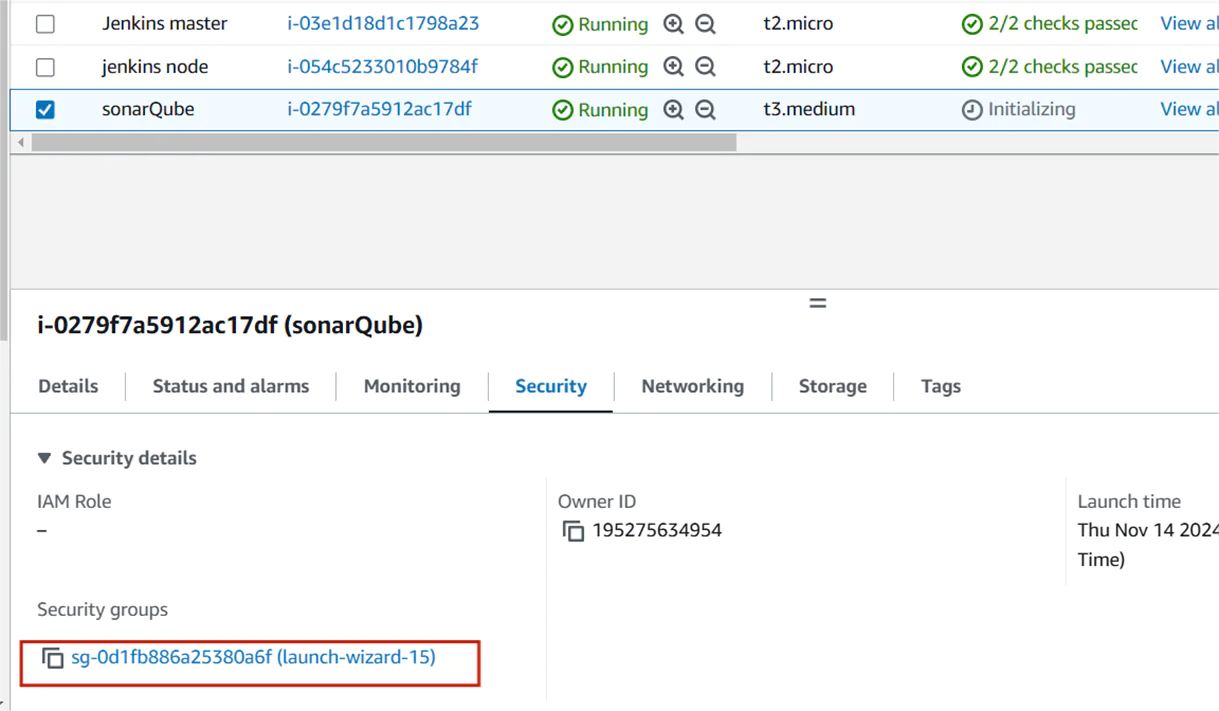Zoom out icon in Jenkins master row
Image resolution: width=1219 pixels, height=711 pixels.
point(705,24)
